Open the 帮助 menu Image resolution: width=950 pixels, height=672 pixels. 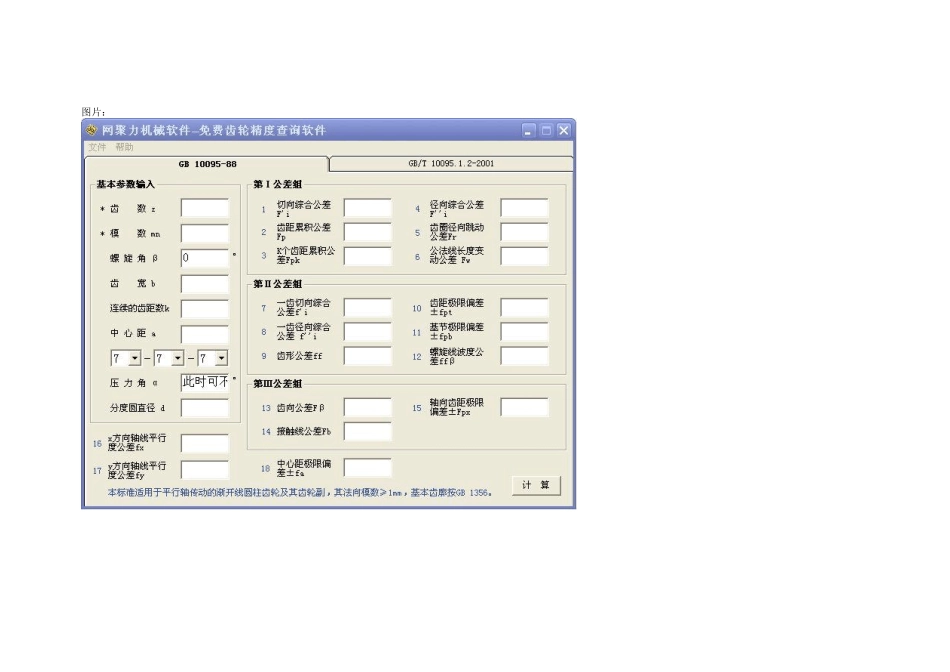[124, 147]
